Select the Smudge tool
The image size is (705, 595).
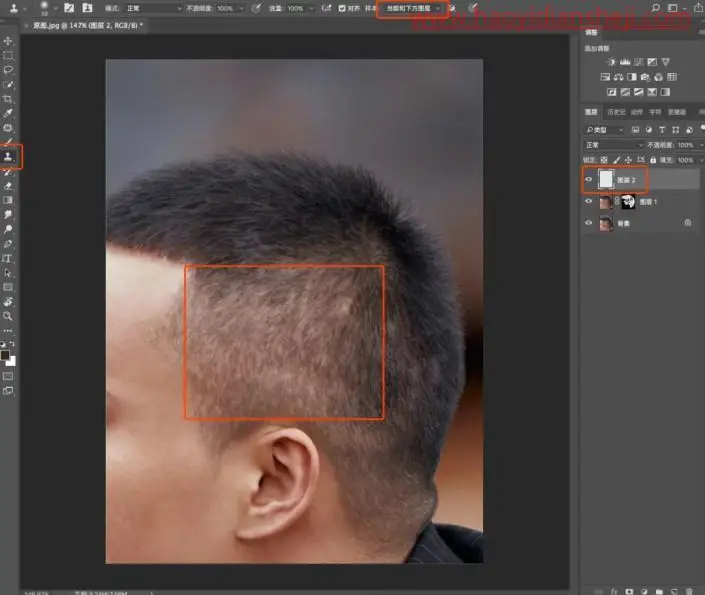tap(8, 215)
